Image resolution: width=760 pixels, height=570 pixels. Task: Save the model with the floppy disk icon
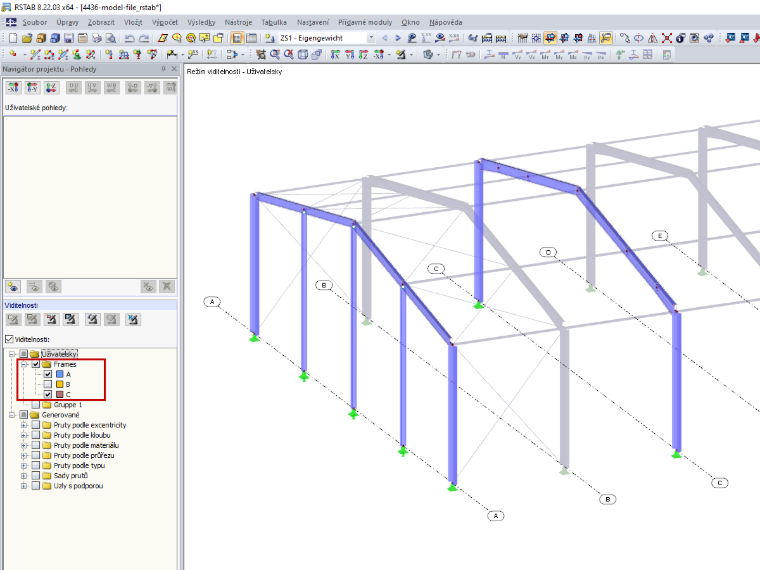[69, 38]
